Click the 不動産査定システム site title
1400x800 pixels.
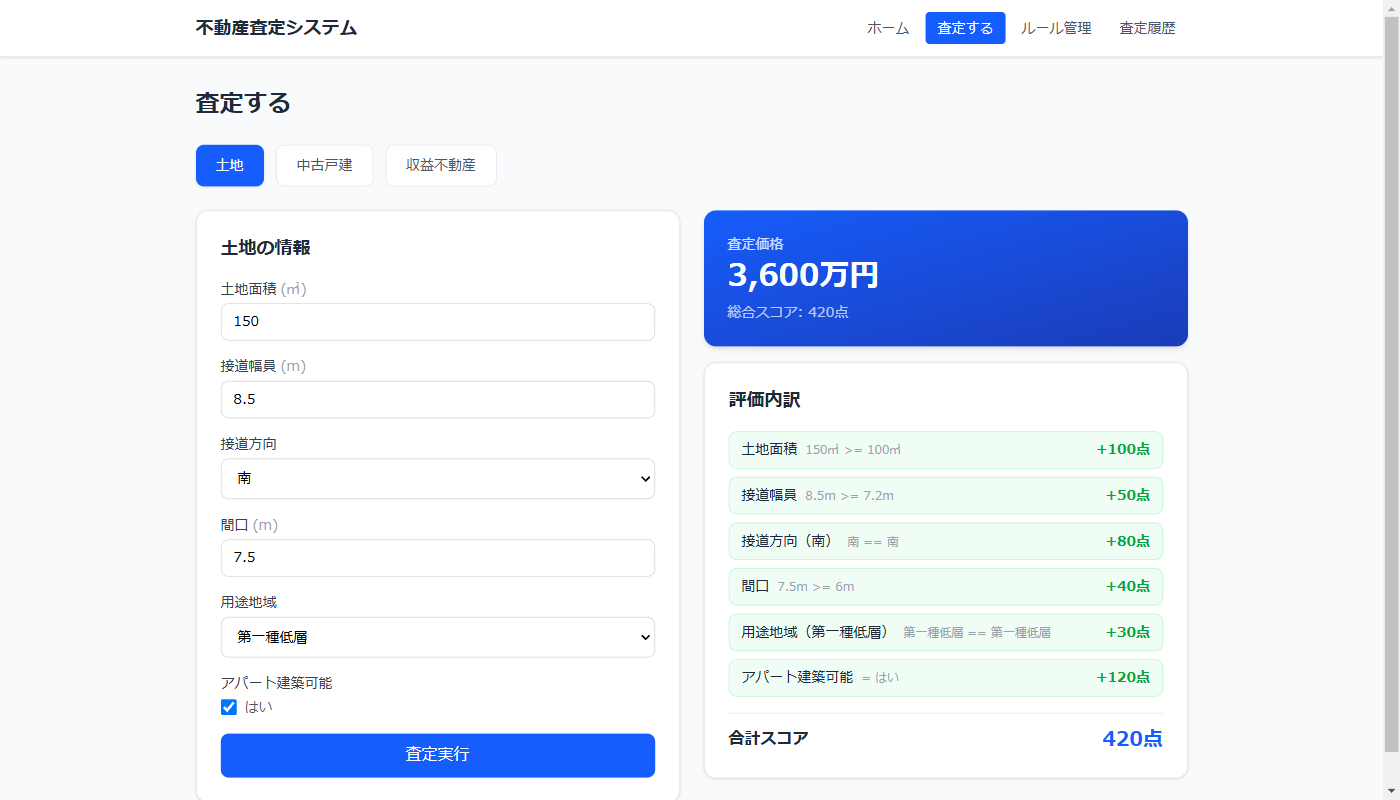pyautogui.click(x=276, y=28)
